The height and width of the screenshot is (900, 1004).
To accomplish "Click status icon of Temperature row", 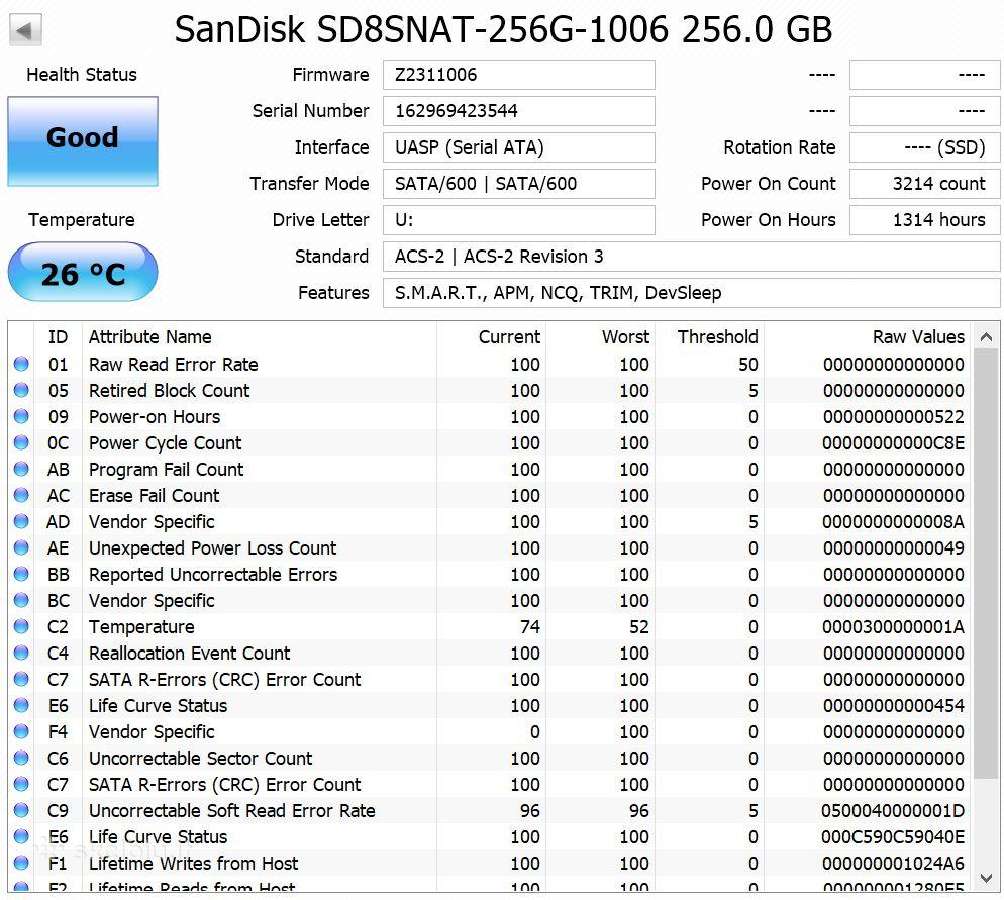I will click(x=21, y=627).
